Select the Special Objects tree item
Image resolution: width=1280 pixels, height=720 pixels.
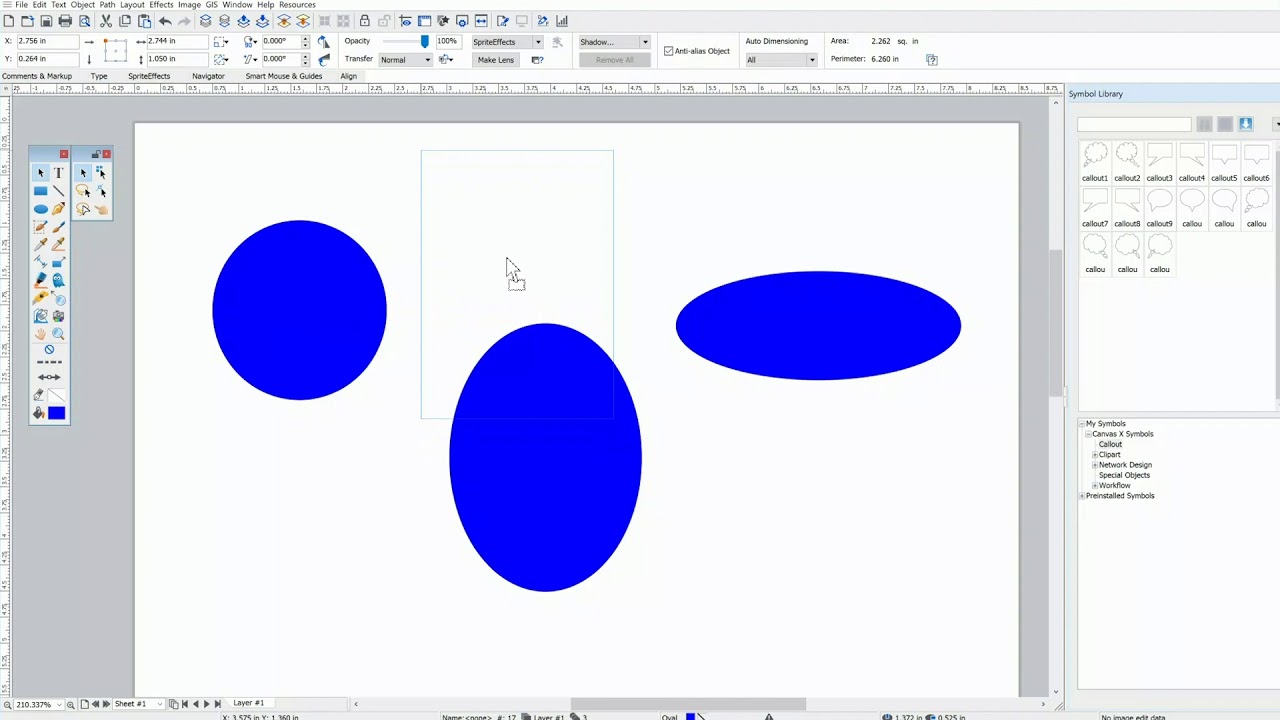1124,475
